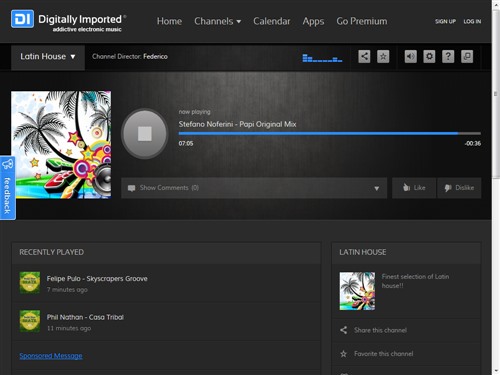Open the pop-out player icon
This screenshot has height=375, width=500.
467,56
